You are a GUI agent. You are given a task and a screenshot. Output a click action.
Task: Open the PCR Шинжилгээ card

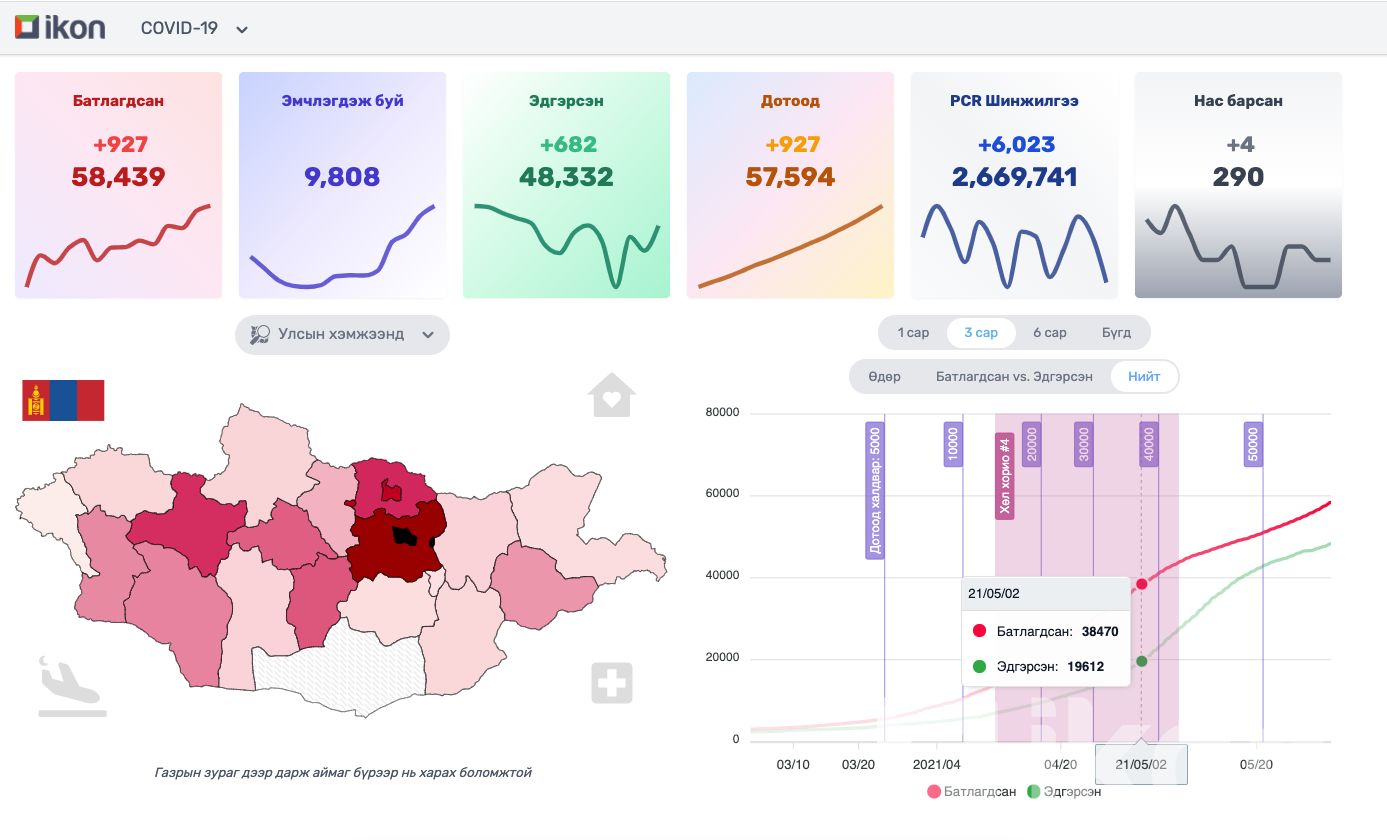1014,185
